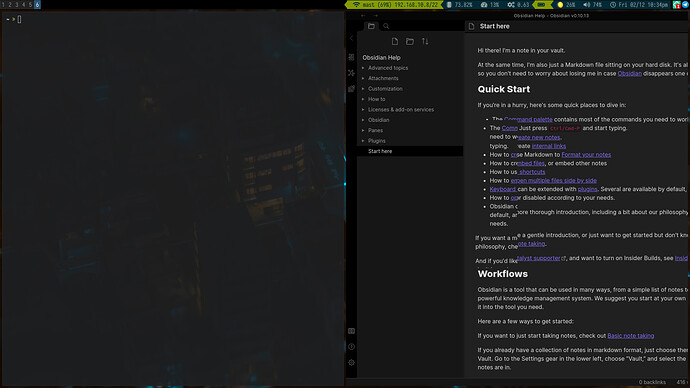This screenshot has width=690, height=388.
Task: Select the Start here note in the file list
Action: click(x=410, y=151)
